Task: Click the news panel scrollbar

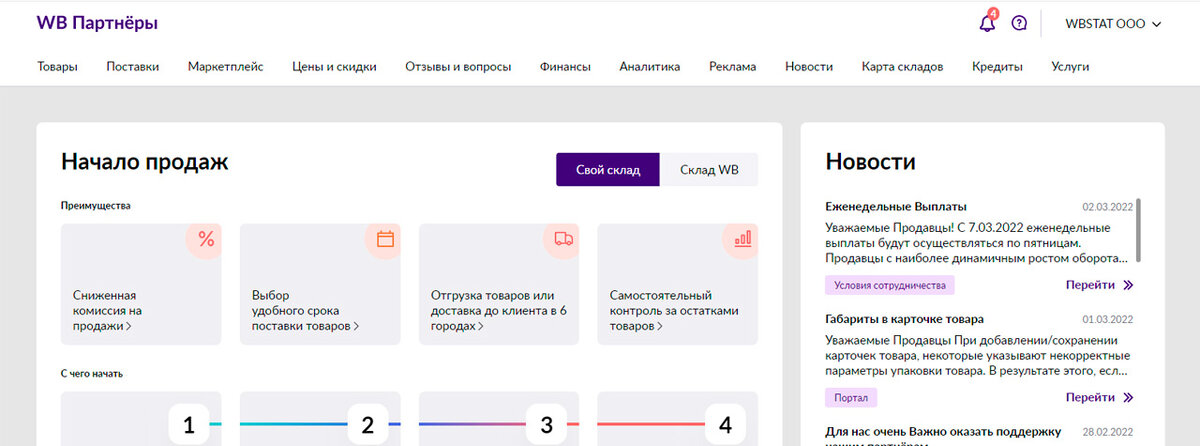Action: (x=1139, y=230)
